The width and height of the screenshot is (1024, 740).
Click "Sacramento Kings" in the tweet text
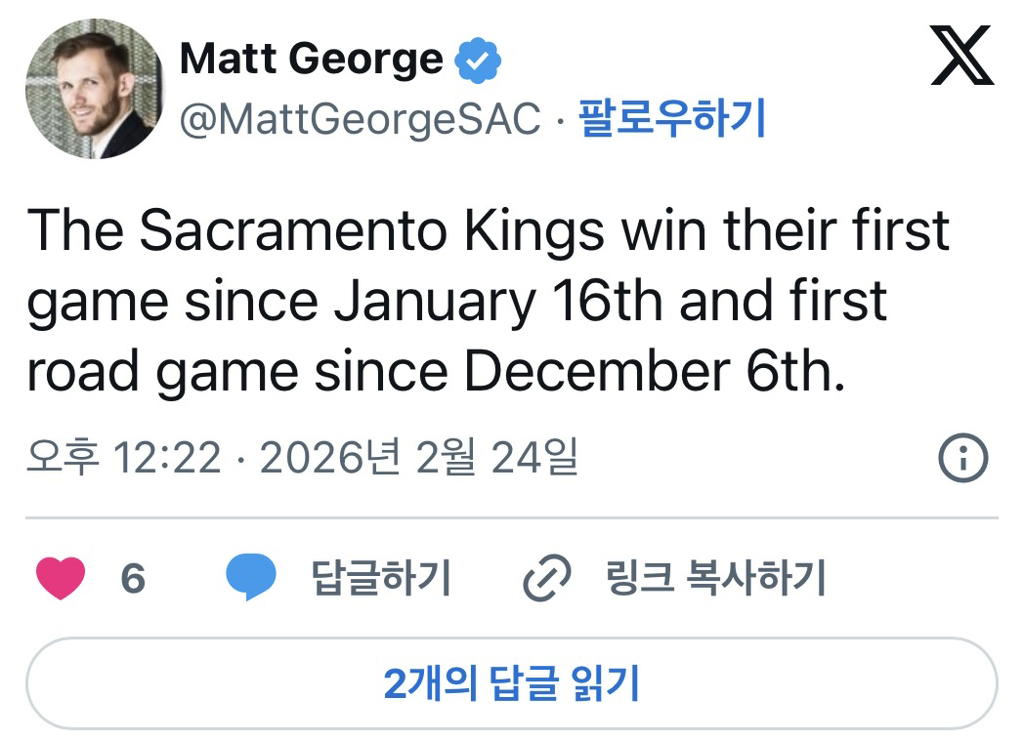tap(372, 231)
